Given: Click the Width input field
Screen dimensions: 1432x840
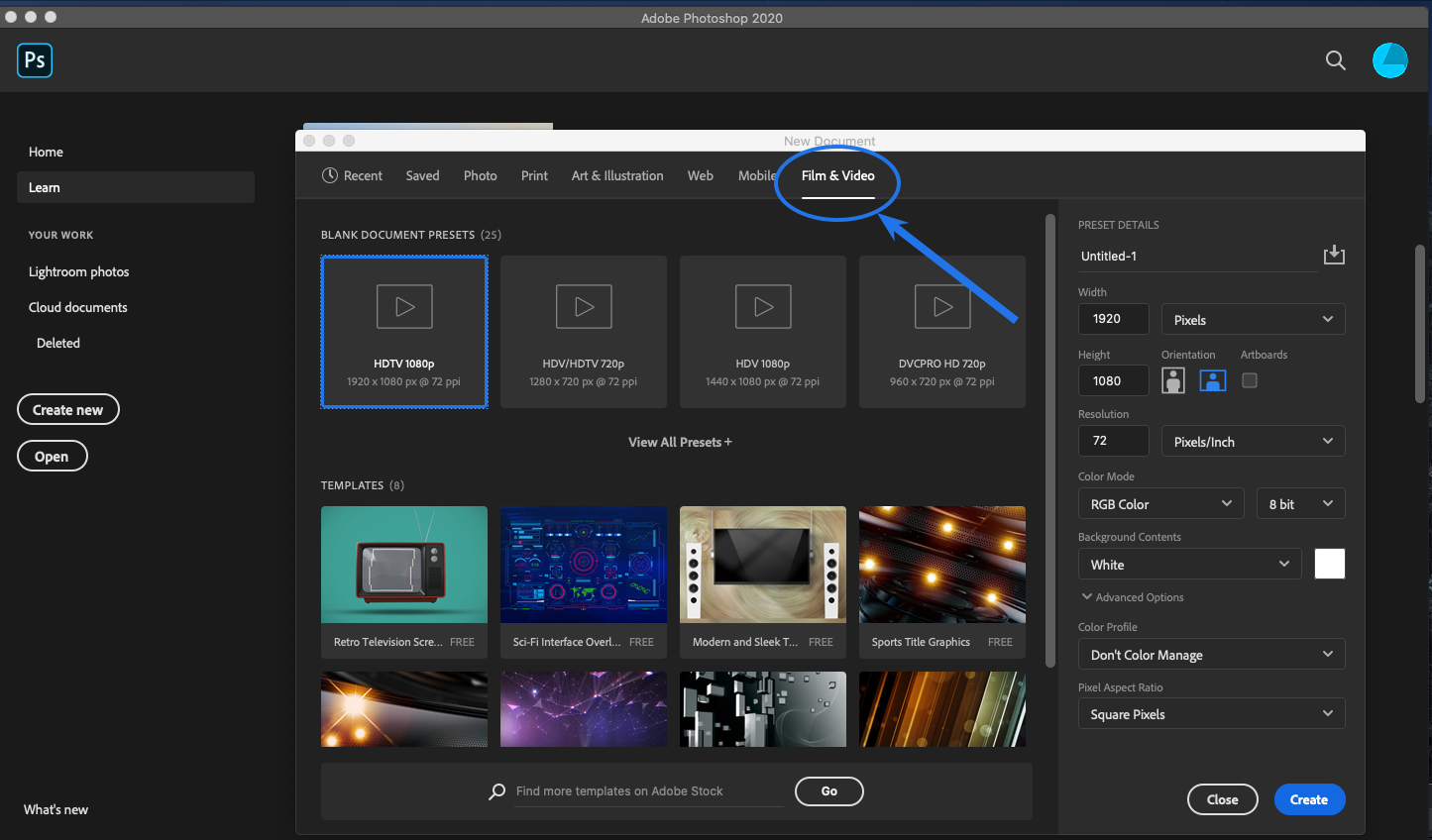Looking at the screenshot, I should (1114, 319).
